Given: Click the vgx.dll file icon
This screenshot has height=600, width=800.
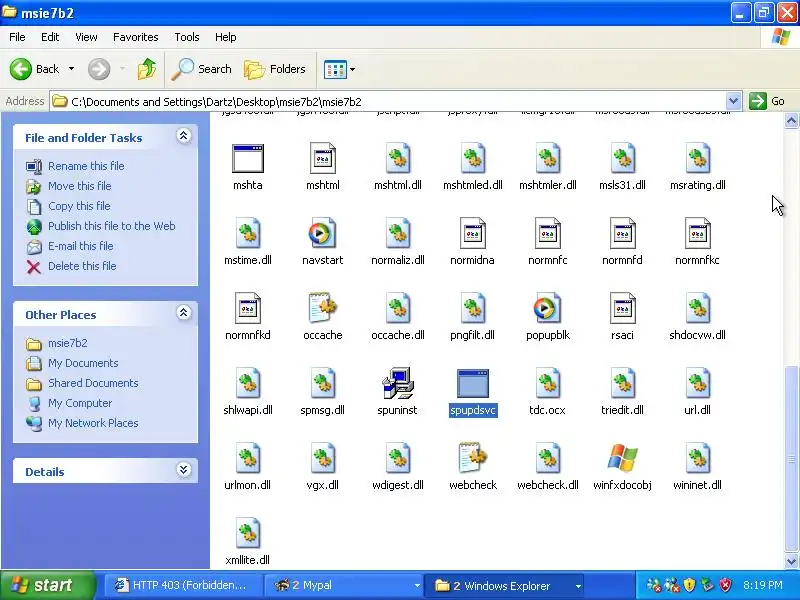Looking at the screenshot, I should [322, 458].
